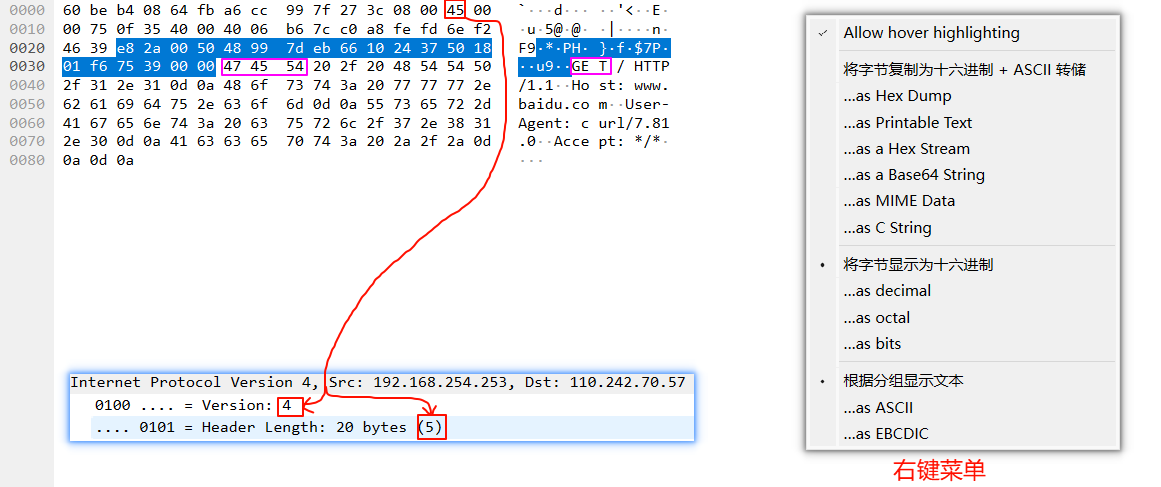Viewport: 1161px width, 487px height.
Task: Click hex byte 45 in first row
Action: click(x=455, y=10)
